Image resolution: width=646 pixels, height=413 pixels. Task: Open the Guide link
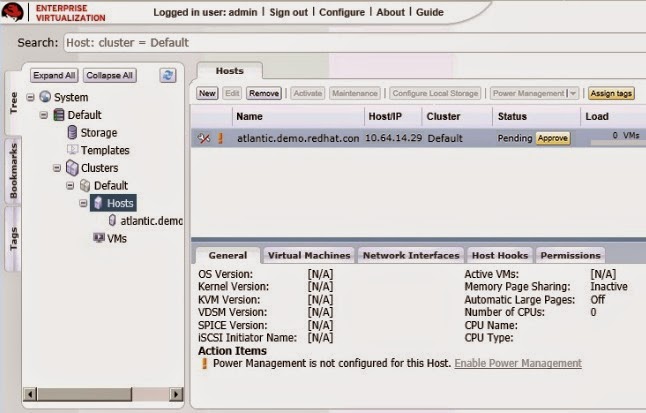[x=430, y=12]
